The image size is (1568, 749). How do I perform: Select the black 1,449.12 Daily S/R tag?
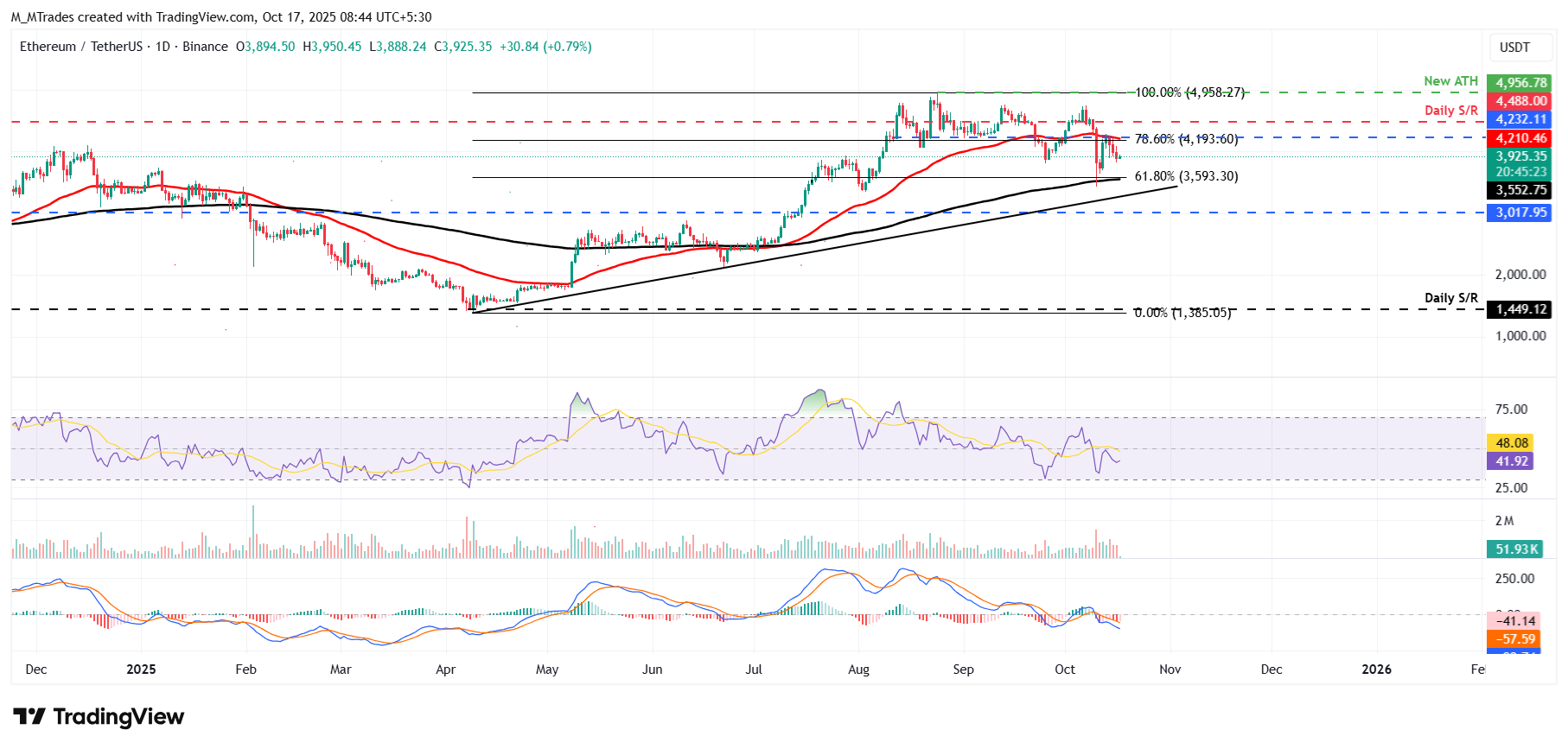[x=1520, y=309]
